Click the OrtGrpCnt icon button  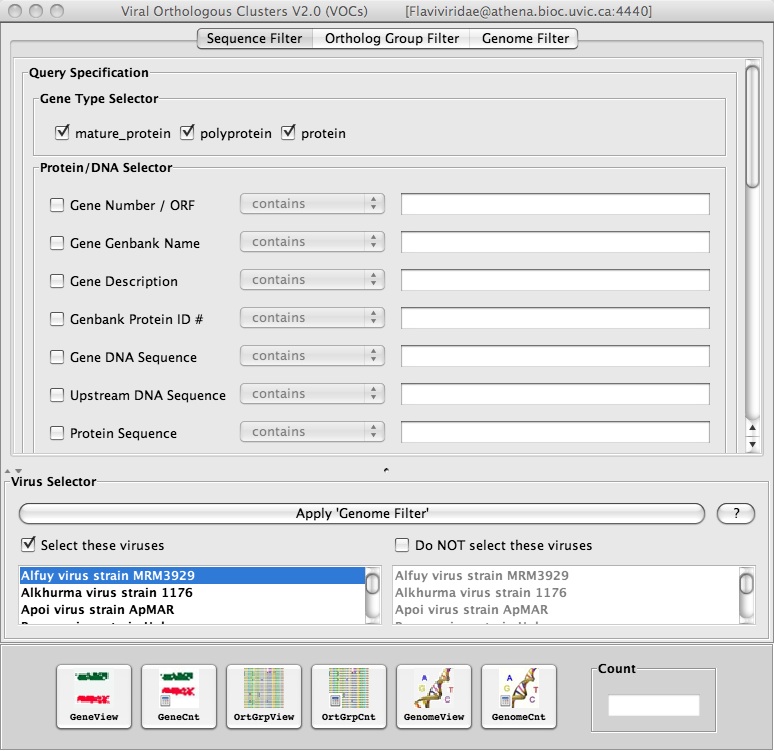pos(348,696)
